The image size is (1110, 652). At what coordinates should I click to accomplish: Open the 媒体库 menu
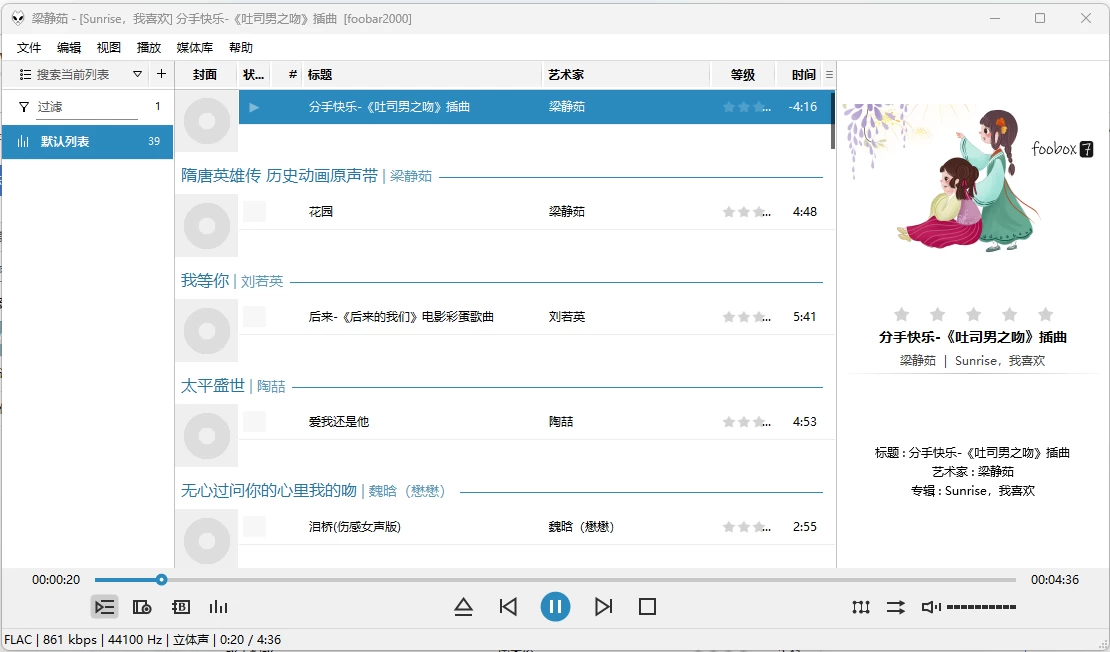click(x=194, y=47)
